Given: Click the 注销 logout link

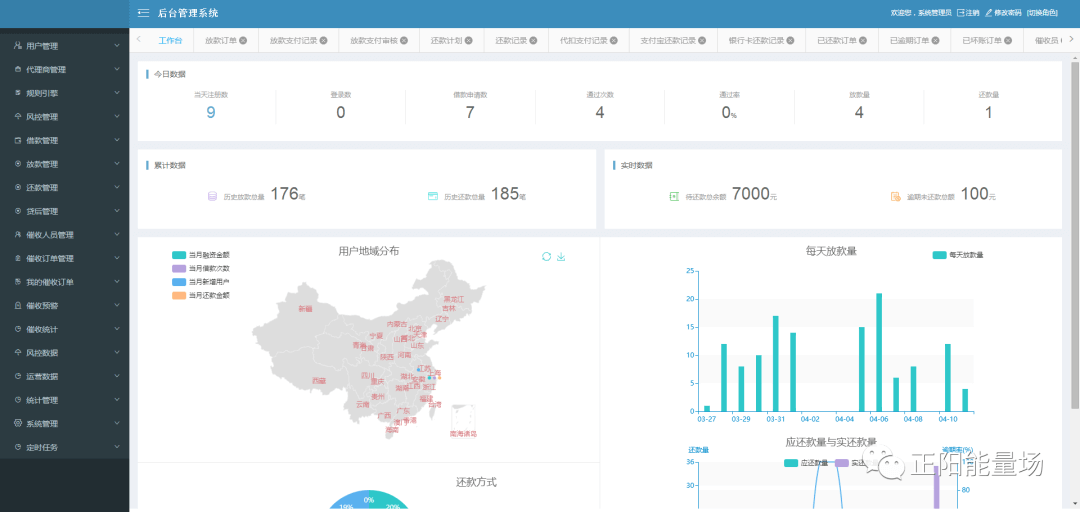Looking at the screenshot, I should pos(973,13).
